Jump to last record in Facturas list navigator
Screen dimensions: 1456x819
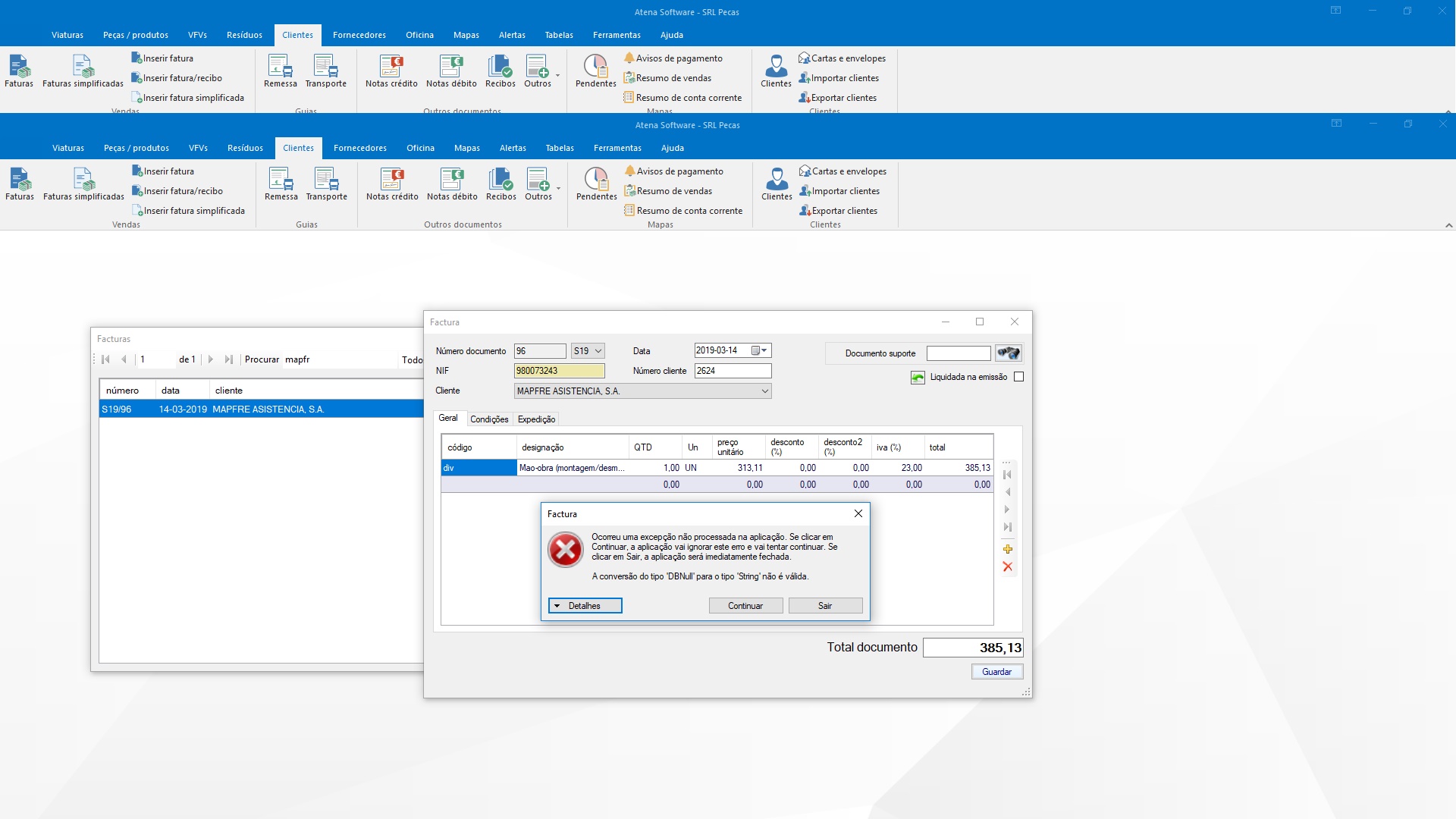tap(228, 359)
